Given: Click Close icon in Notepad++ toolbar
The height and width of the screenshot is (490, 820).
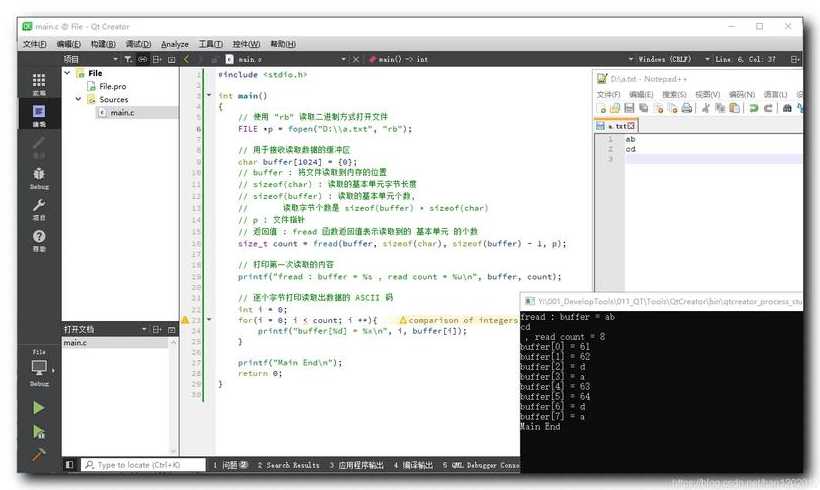Looking at the screenshot, I should coord(658,108).
